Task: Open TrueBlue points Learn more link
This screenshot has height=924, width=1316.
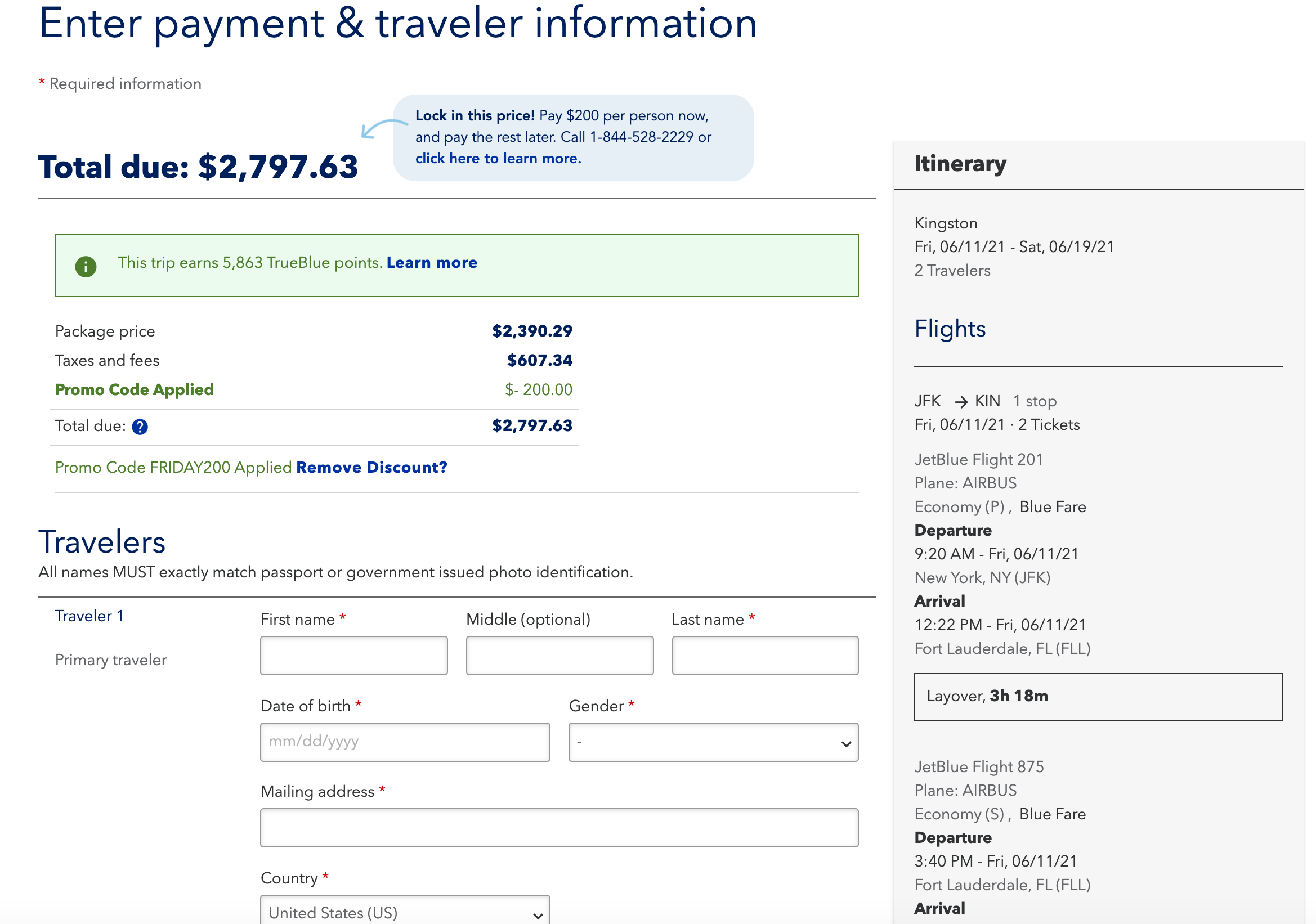Action: coord(432,263)
